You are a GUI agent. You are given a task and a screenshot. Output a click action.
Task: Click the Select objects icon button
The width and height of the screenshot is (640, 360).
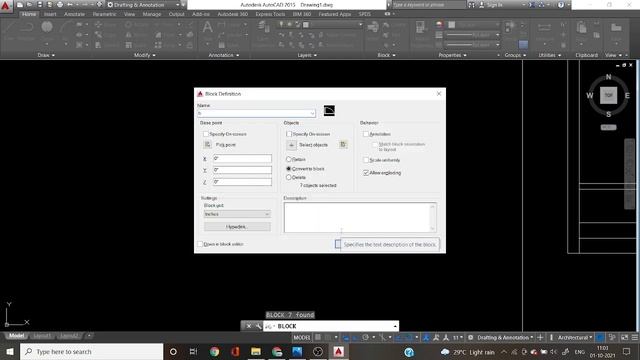[291, 145]
